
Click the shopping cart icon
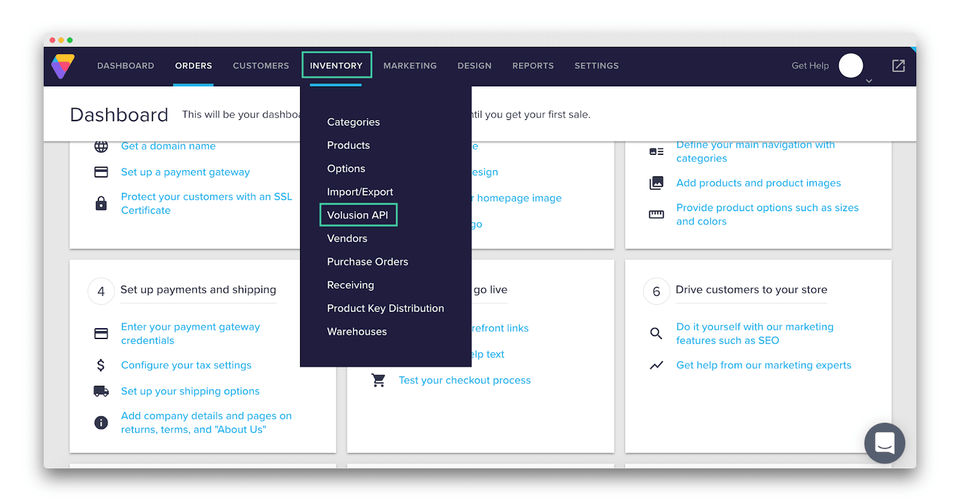coord(378,380)
